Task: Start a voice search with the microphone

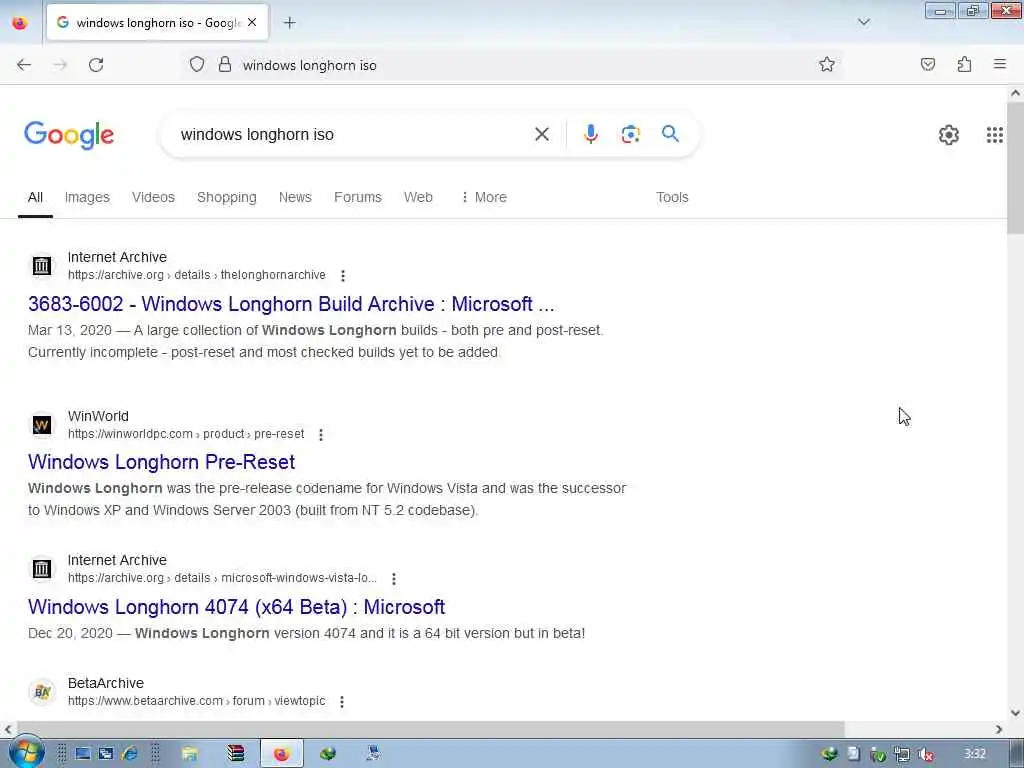Action: pos(590,134)
